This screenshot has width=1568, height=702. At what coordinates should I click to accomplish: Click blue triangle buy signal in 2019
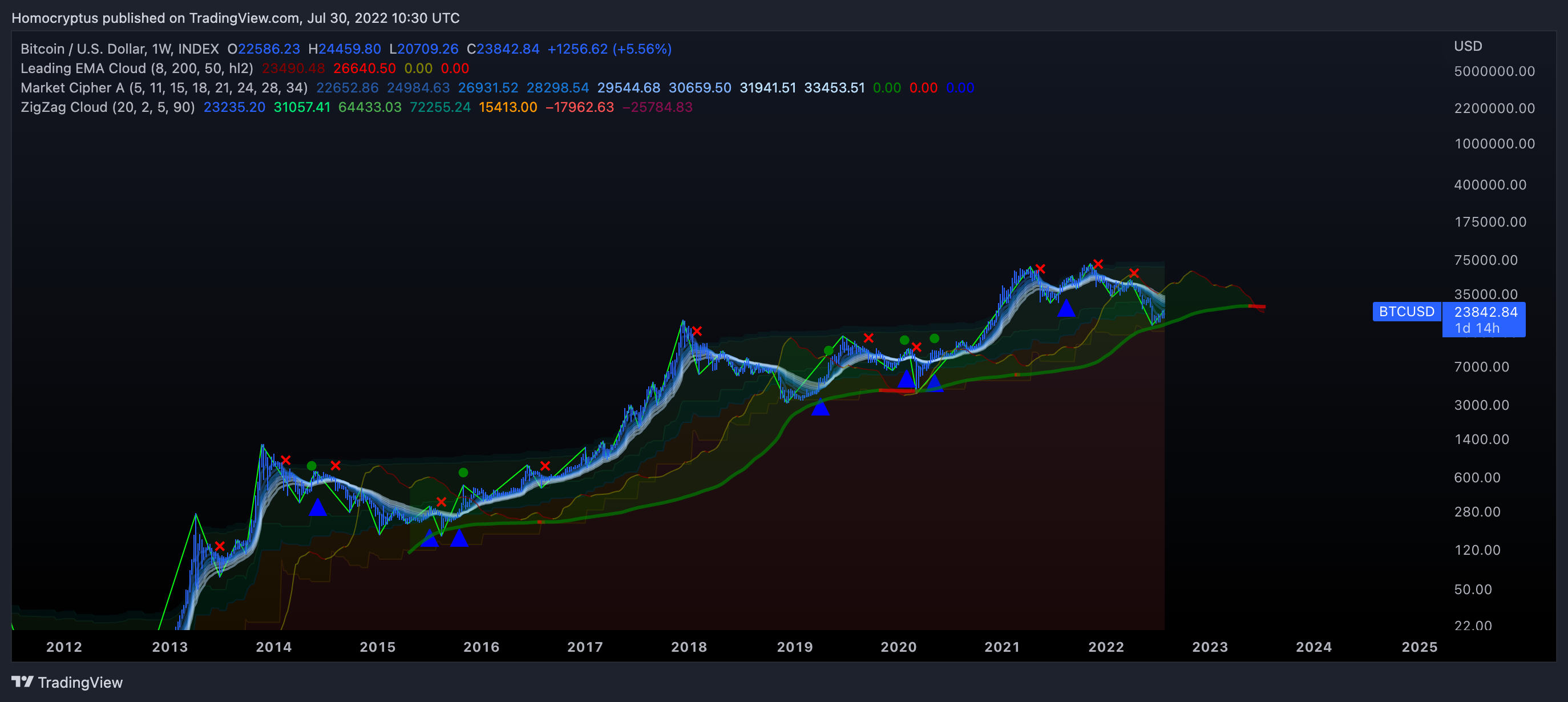(x=820, y=407)
